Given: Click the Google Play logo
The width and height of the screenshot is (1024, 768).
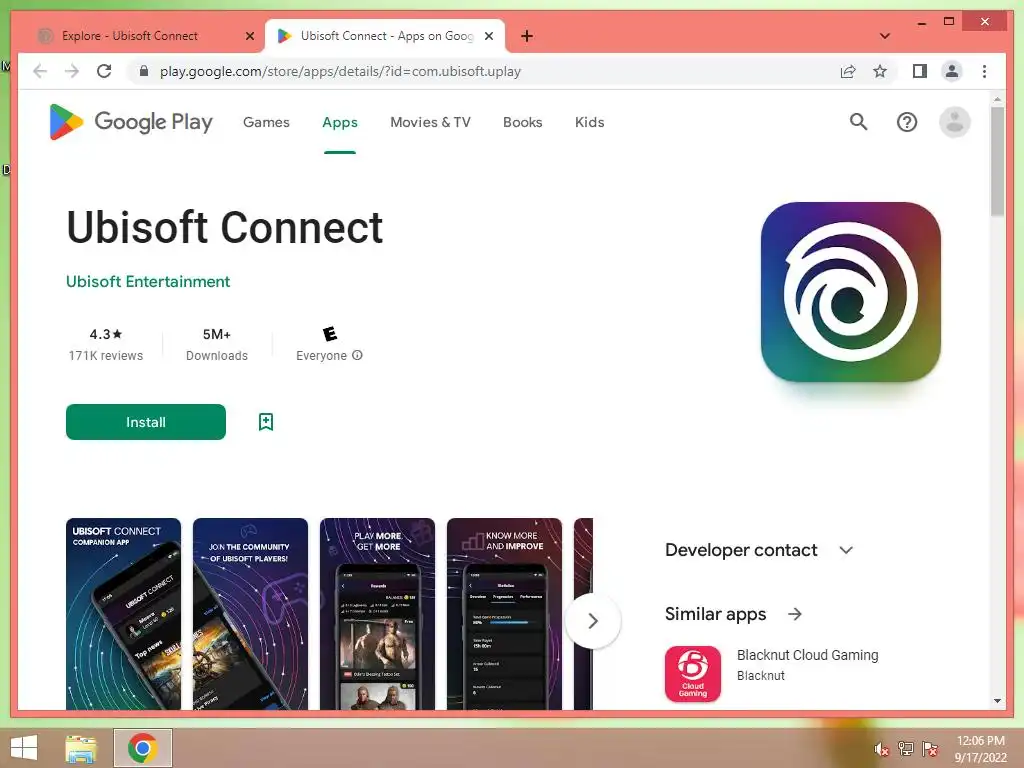Looking at the screenshot, I should pos(131,122).
